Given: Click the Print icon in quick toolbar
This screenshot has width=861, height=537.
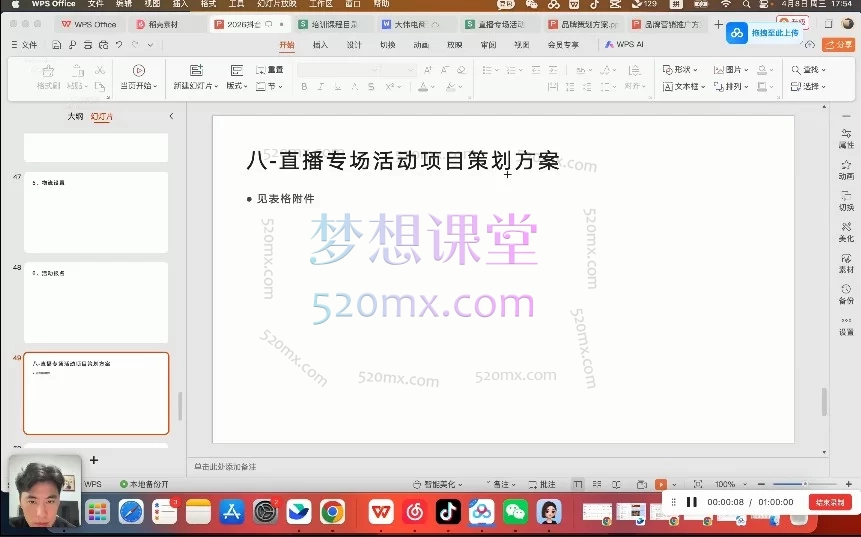Looking at the screenshot, I should [88, 45].
